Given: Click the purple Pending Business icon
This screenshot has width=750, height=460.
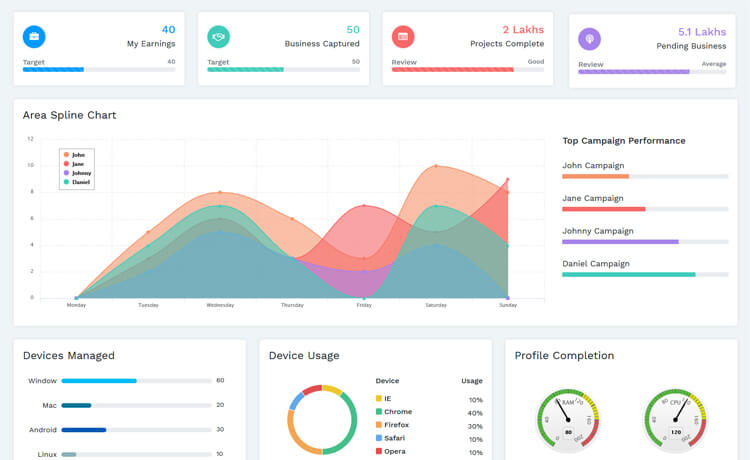Looking at the screenshot, I should click(x=590, y=39).
